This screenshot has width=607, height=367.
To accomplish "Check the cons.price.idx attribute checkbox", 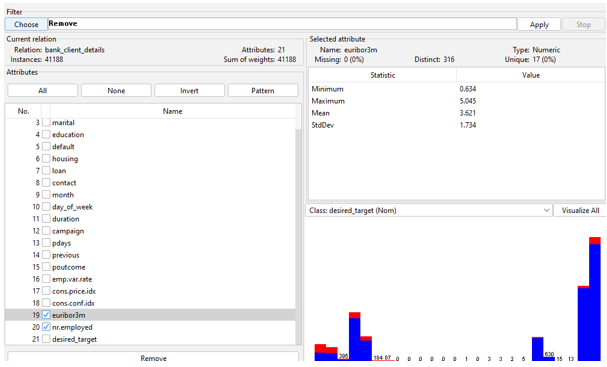I will tap(46, 291).
